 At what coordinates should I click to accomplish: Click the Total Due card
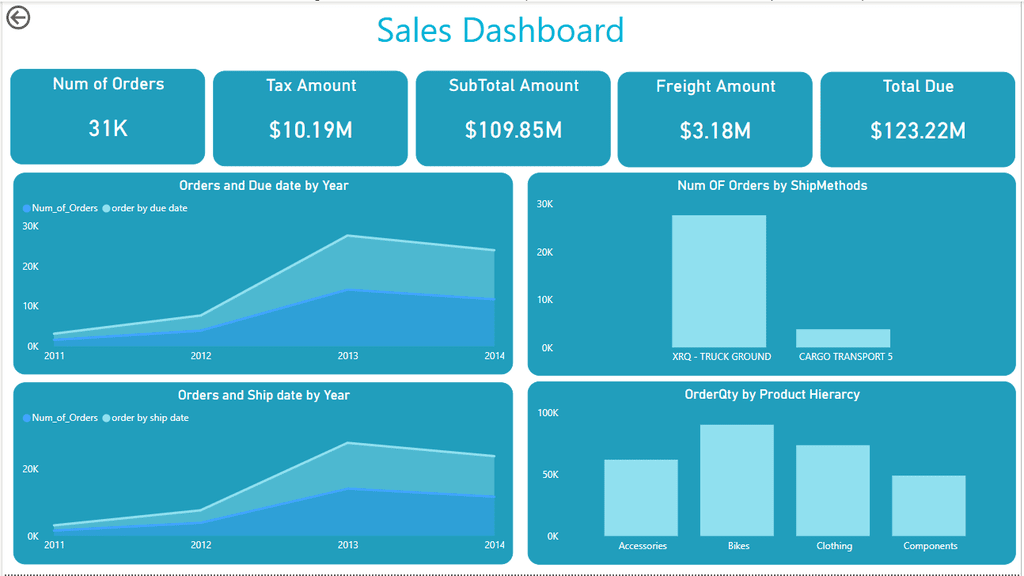pyautogui.click(x=918, y=120)
